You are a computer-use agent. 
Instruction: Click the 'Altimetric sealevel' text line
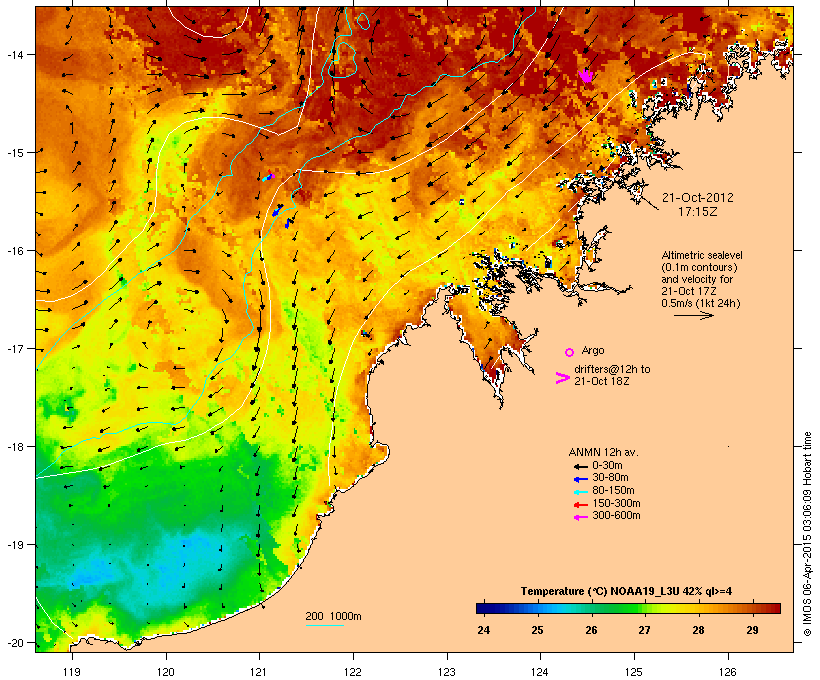pos(702,255)
